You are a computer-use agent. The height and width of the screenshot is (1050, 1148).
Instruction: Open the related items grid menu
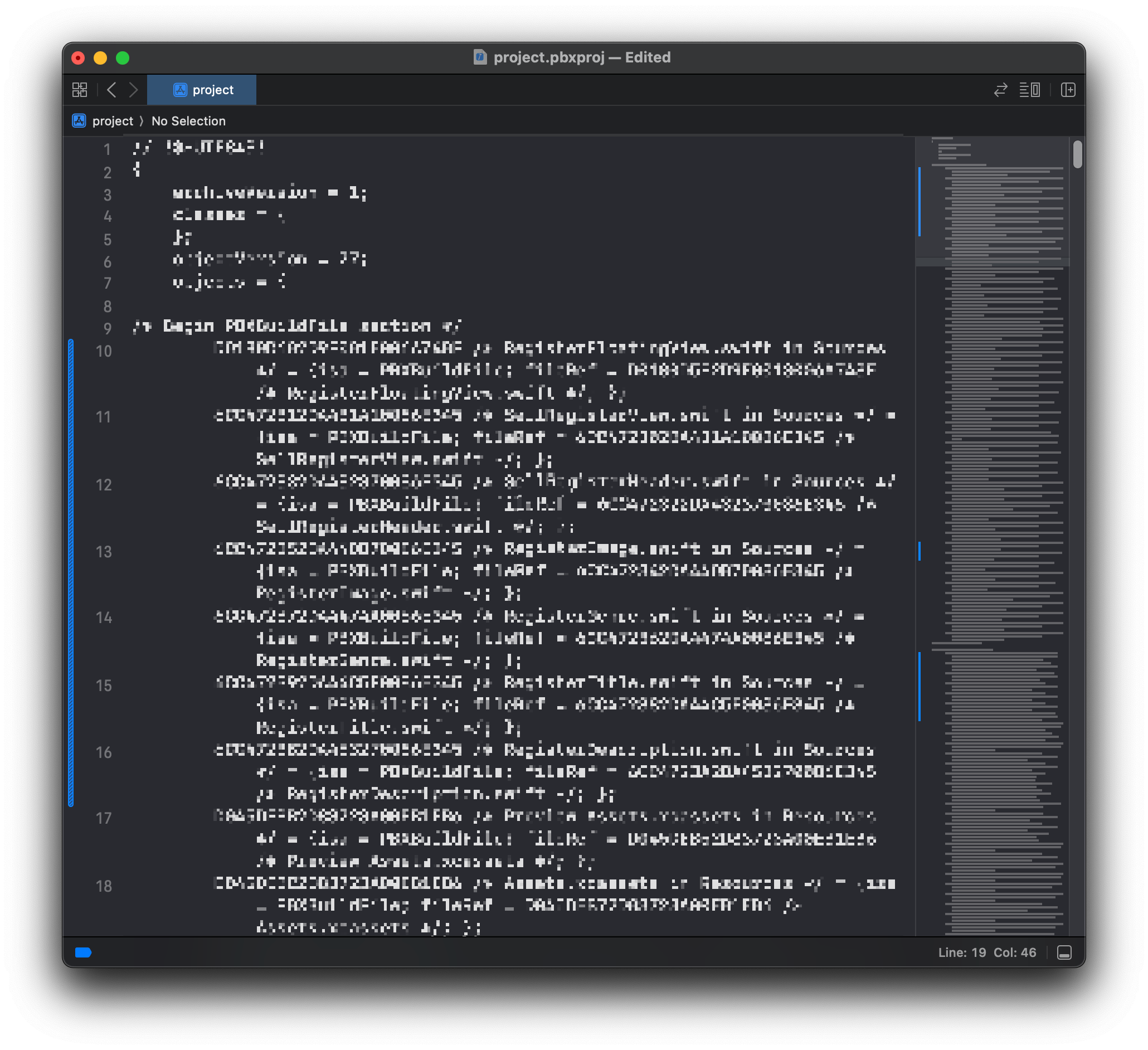click(80, 90)
